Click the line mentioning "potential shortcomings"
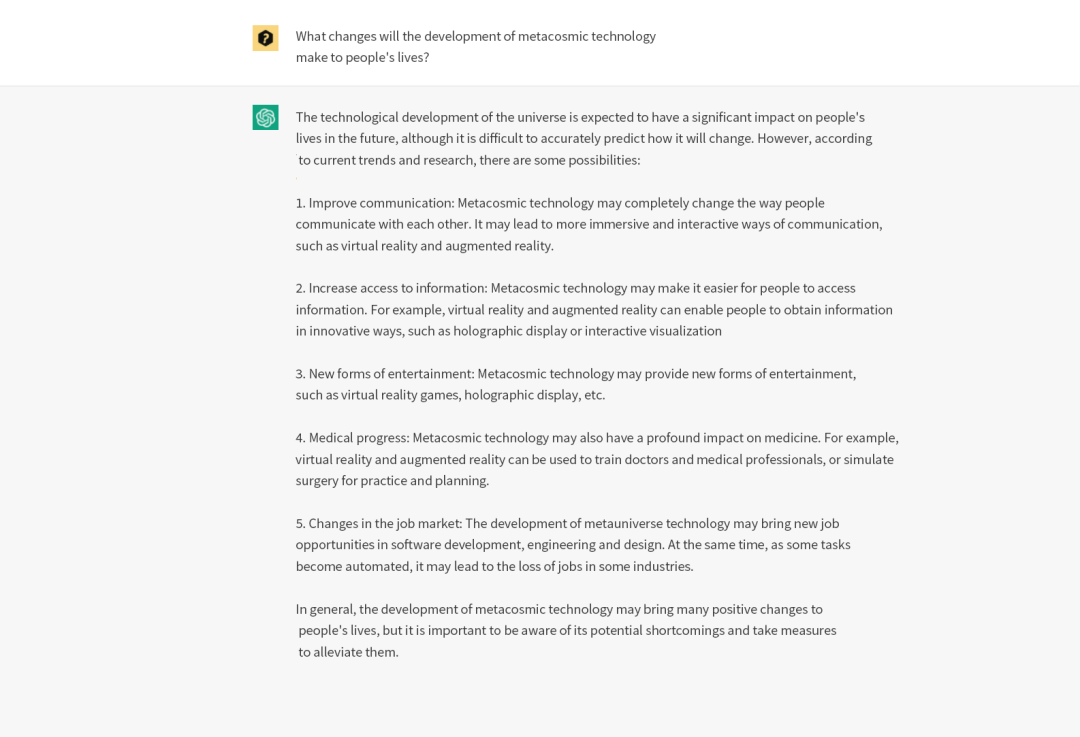This screenshot has width=1080, height=737. coord(567,631)
